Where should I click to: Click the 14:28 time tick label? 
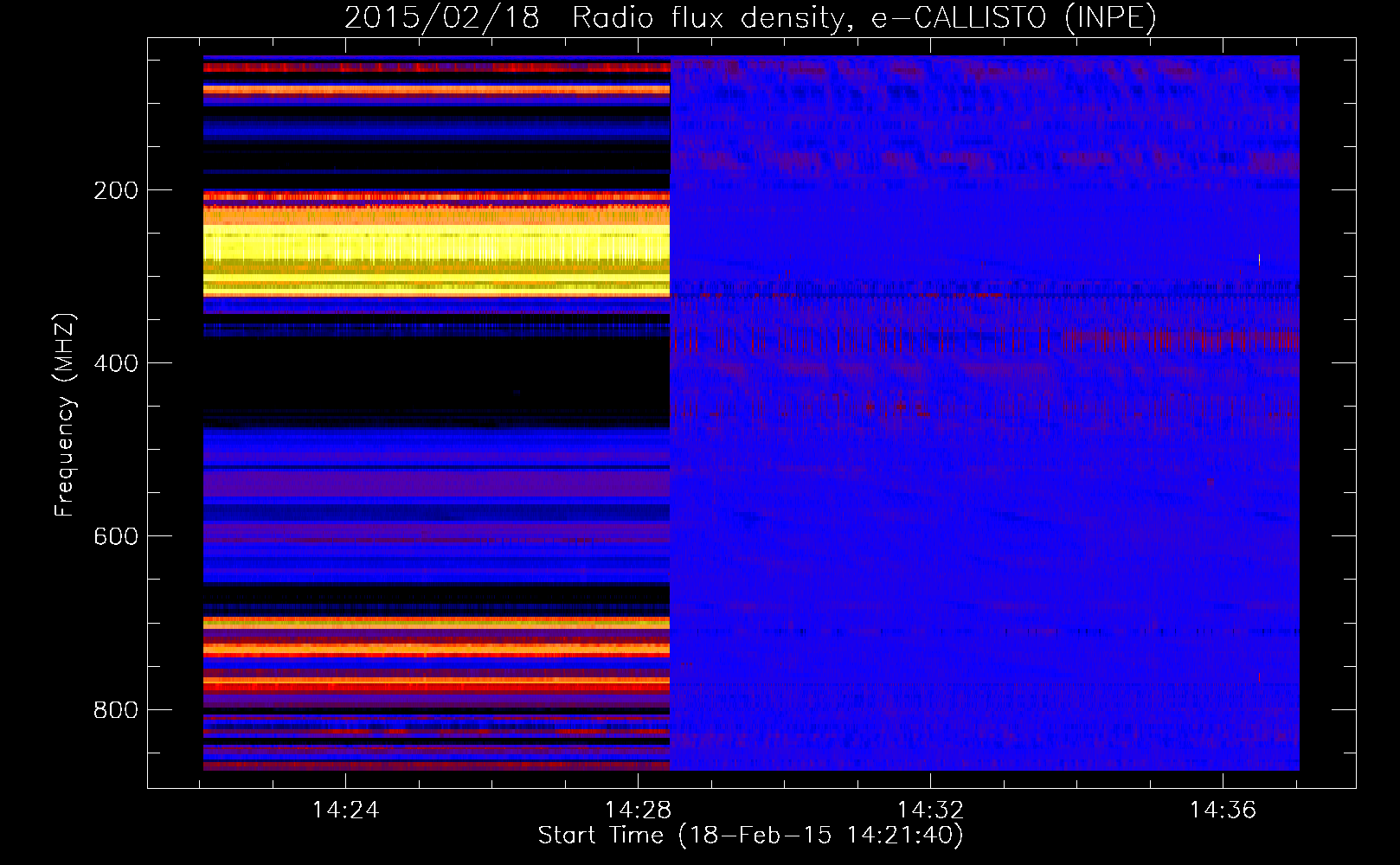point(638,811)
